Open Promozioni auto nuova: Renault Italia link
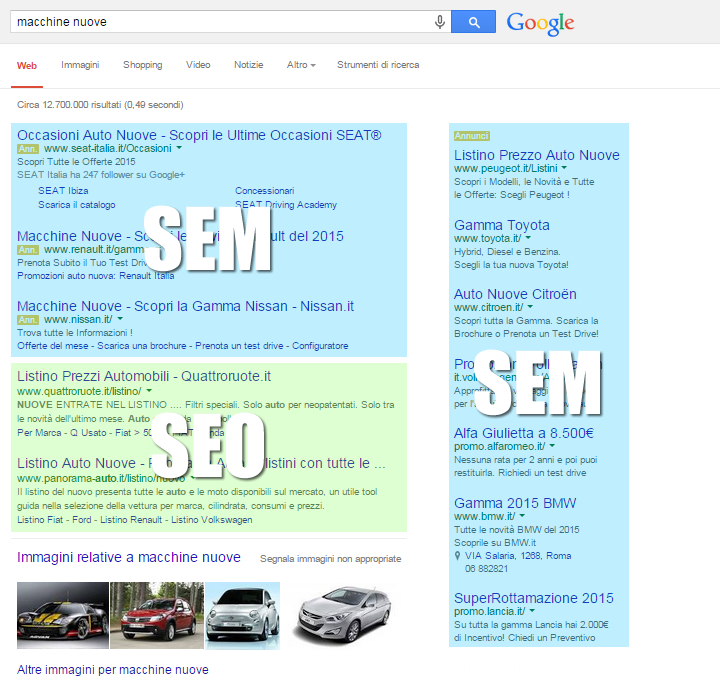The height and width of the screenshot is (683, 720). [96, 276]
